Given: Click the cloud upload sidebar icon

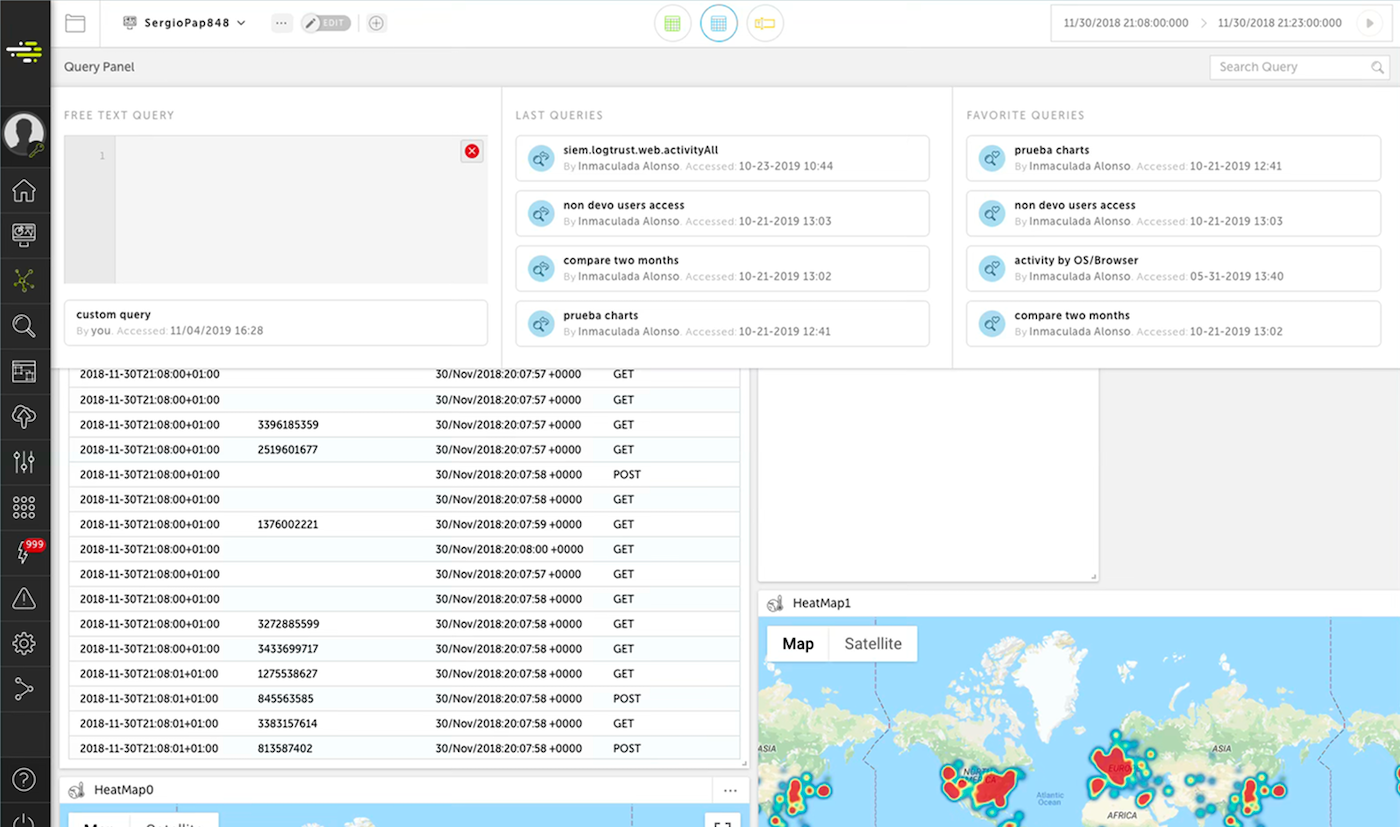Looking at the screenshot, I should pos(24,417).
